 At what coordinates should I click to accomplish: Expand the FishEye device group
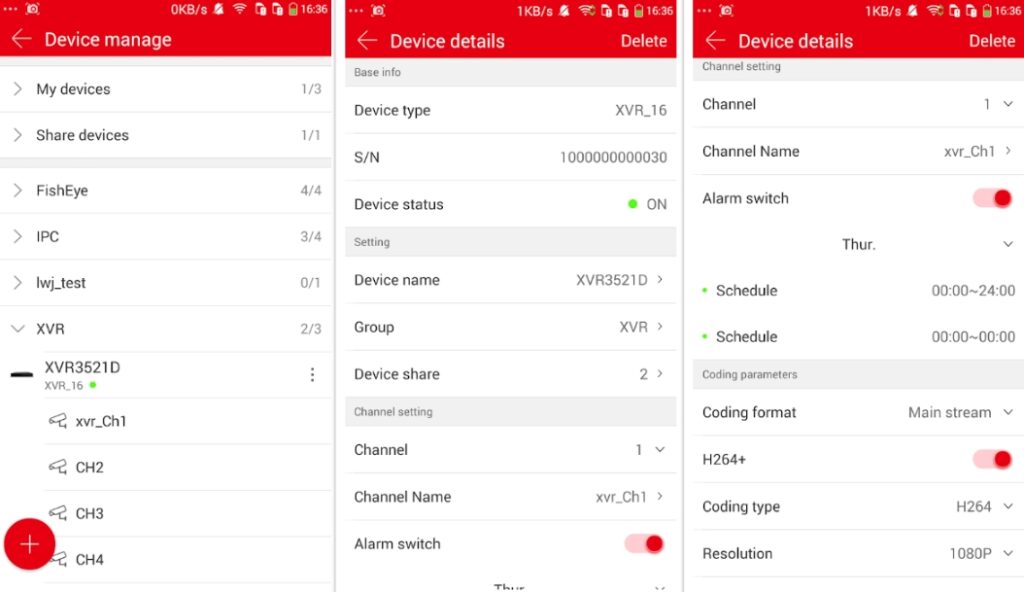[18, 190]
